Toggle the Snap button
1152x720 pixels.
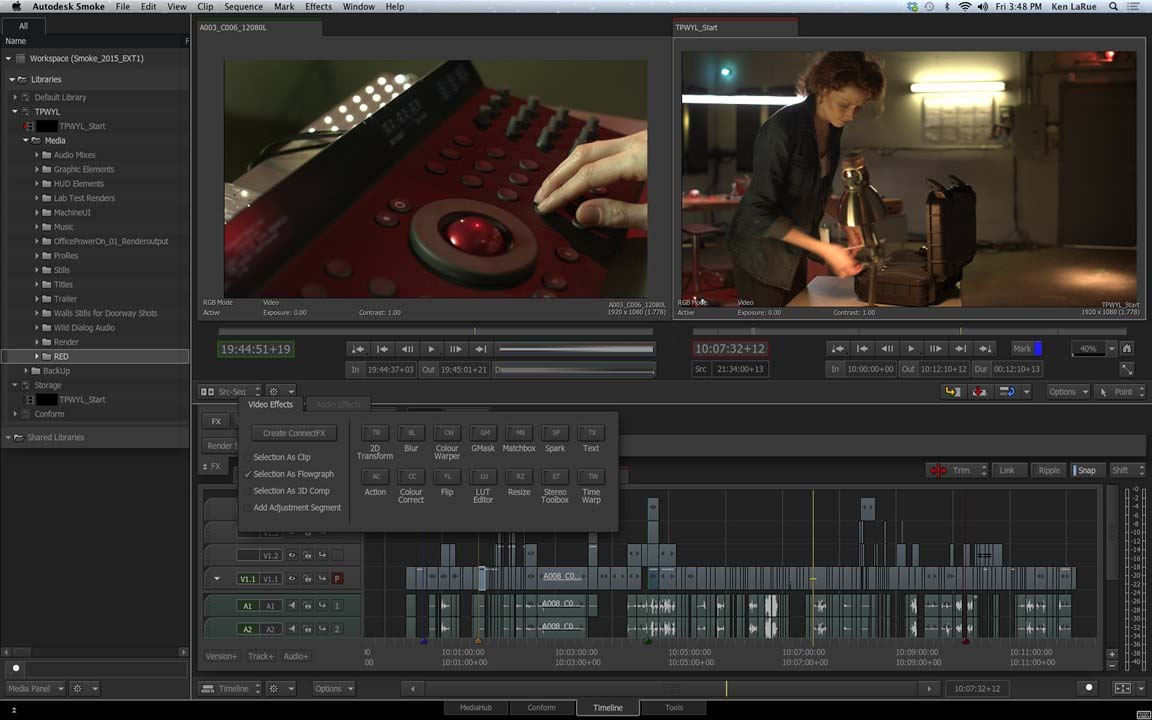1086,470
